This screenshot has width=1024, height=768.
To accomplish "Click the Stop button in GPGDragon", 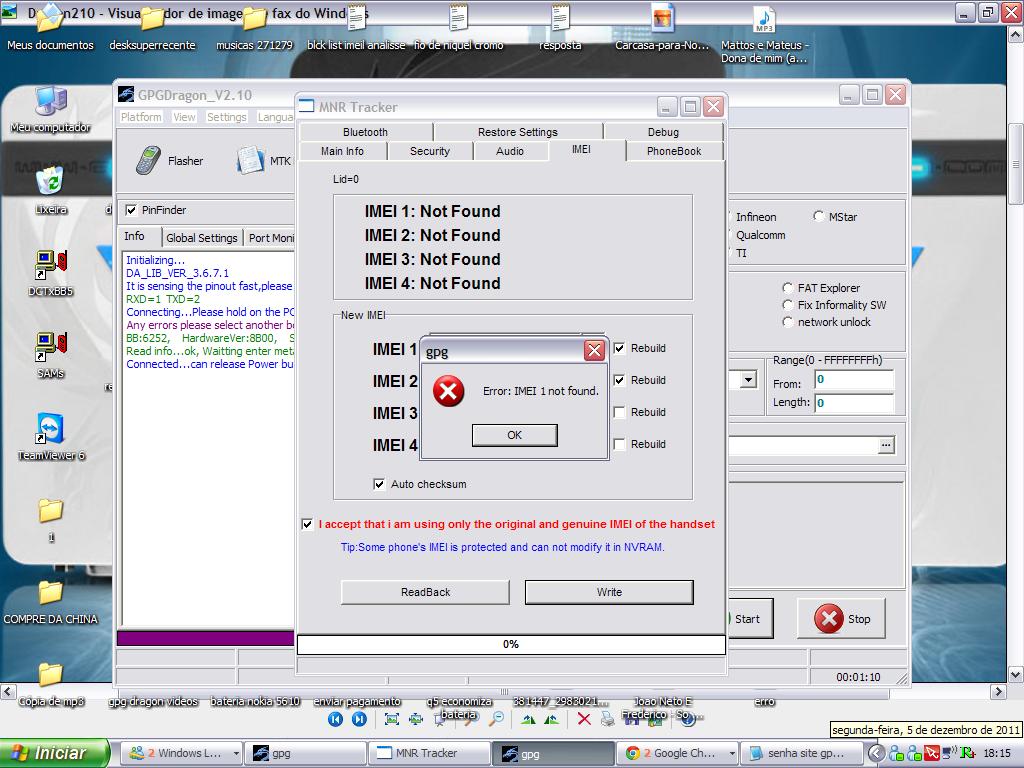I will (x=841, y=618).
